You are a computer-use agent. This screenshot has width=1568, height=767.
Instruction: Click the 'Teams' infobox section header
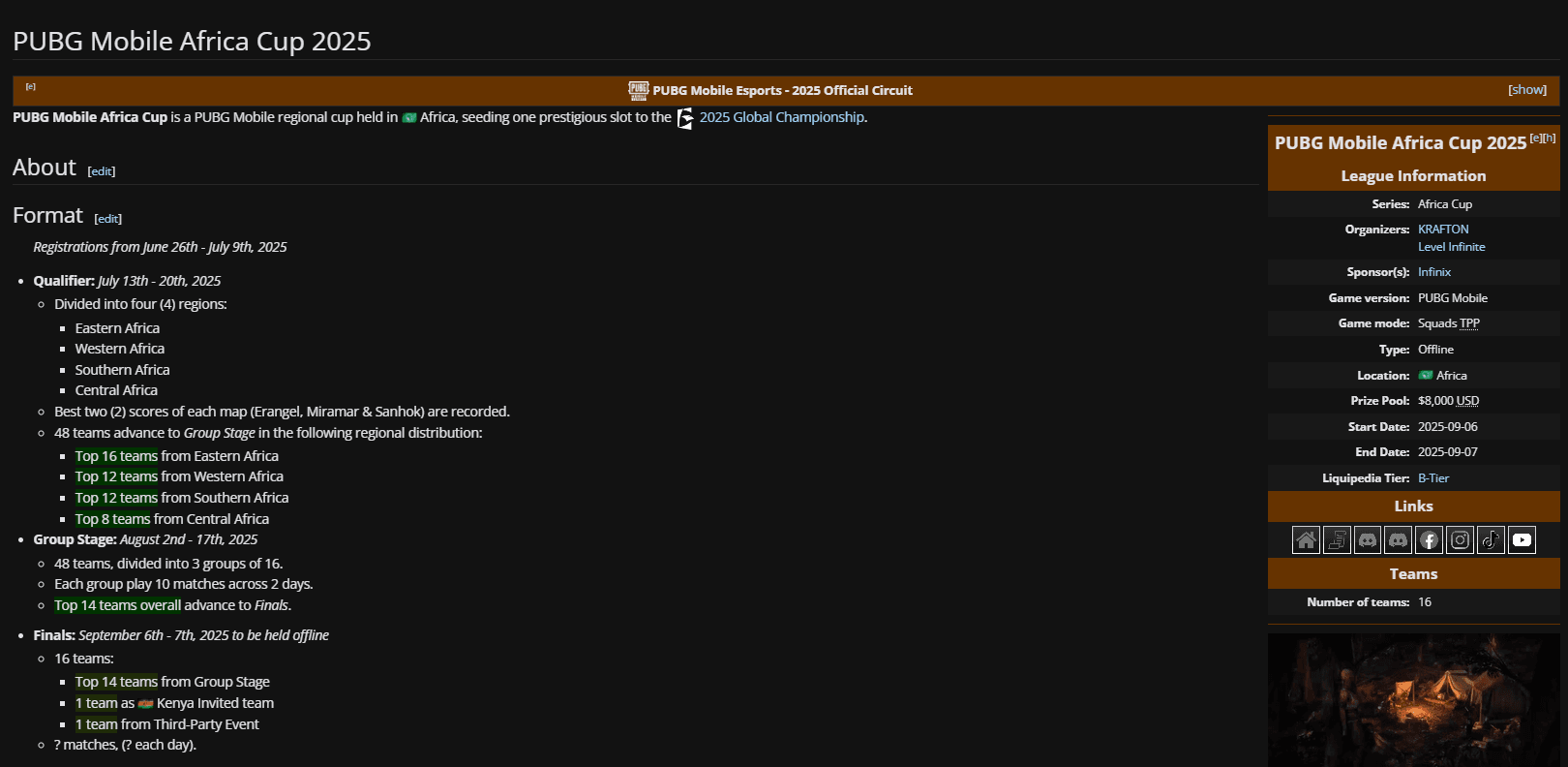point(1413,574)
